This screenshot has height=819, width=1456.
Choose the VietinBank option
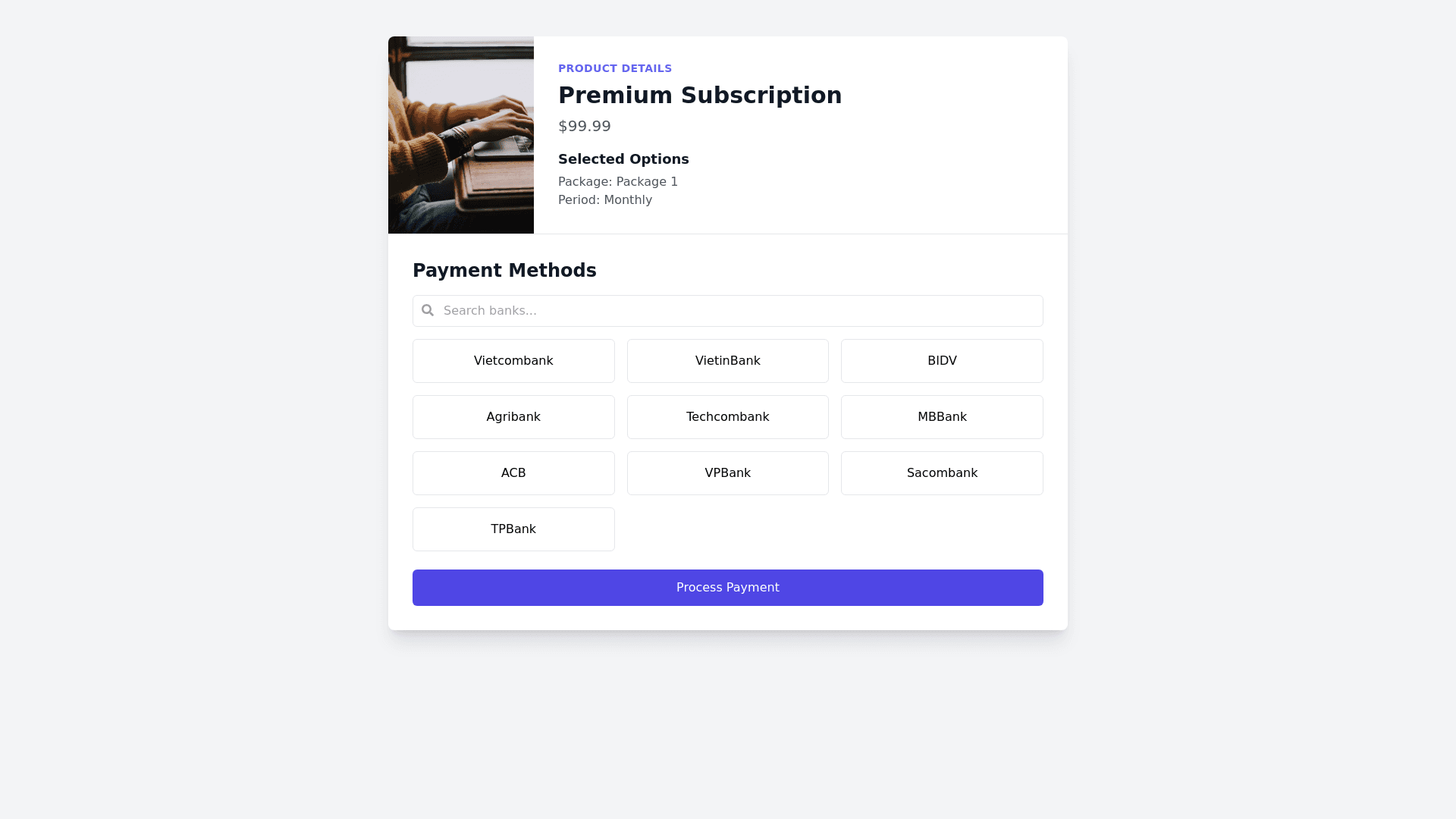[727, 361]
